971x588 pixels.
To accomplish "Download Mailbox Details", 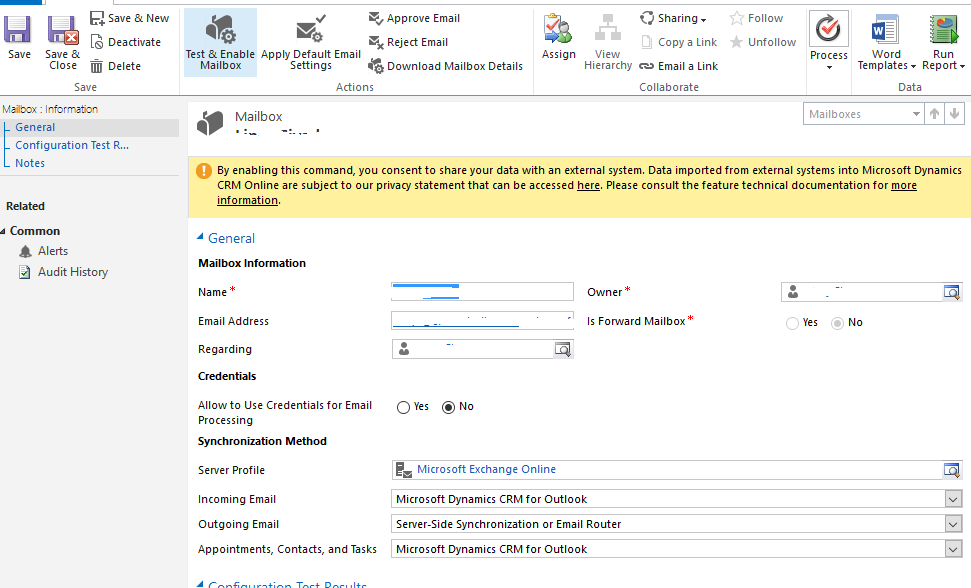I will 445,66.
